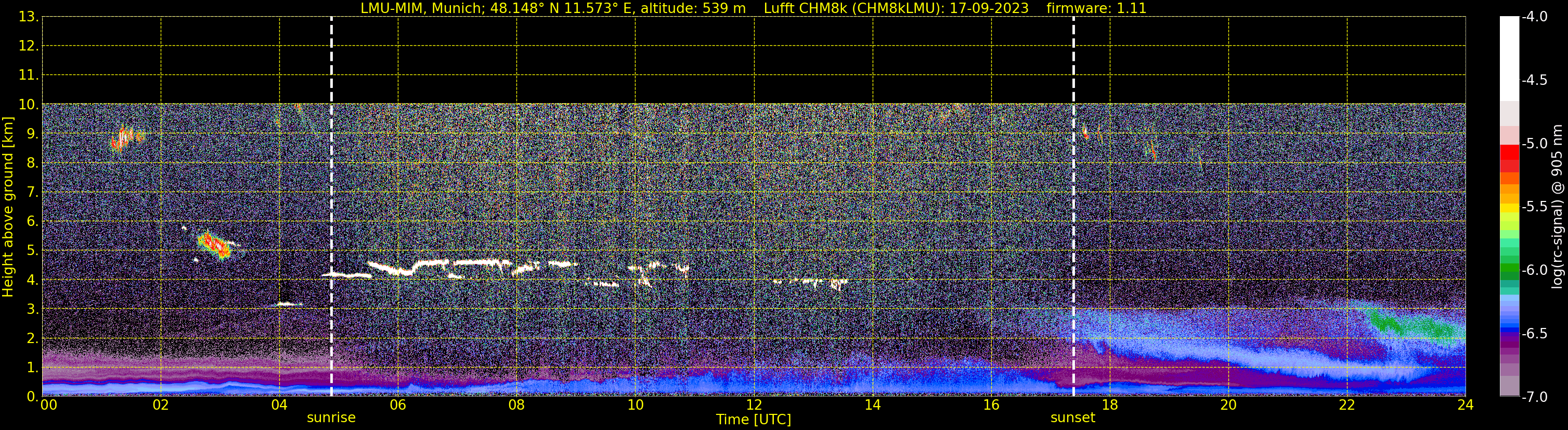The image size is (1568, 430).
Task: Click the "04" time axis tick label
Action: (279, 405)
